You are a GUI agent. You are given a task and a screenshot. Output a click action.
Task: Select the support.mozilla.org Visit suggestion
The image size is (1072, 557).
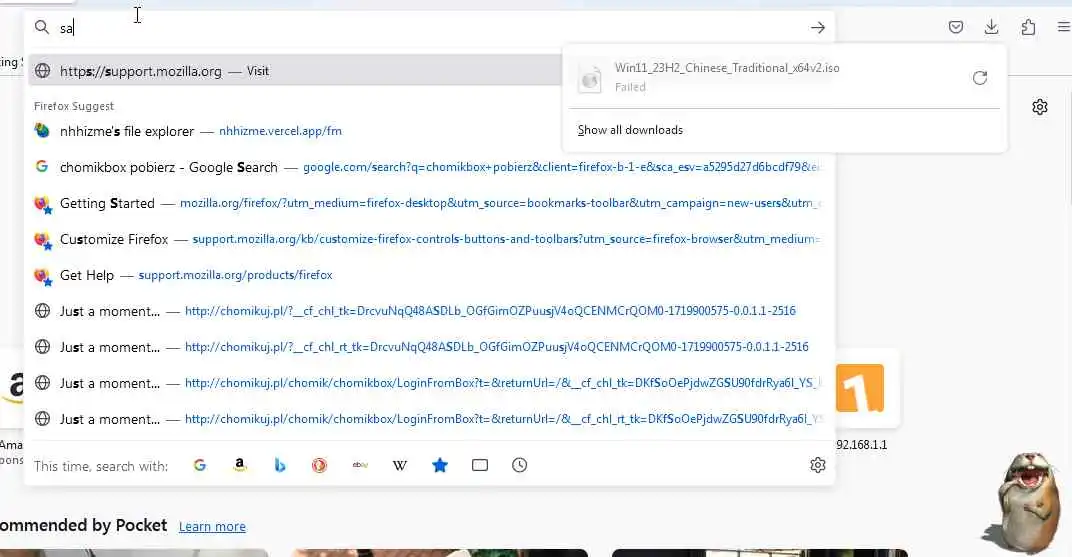point(295,71)
